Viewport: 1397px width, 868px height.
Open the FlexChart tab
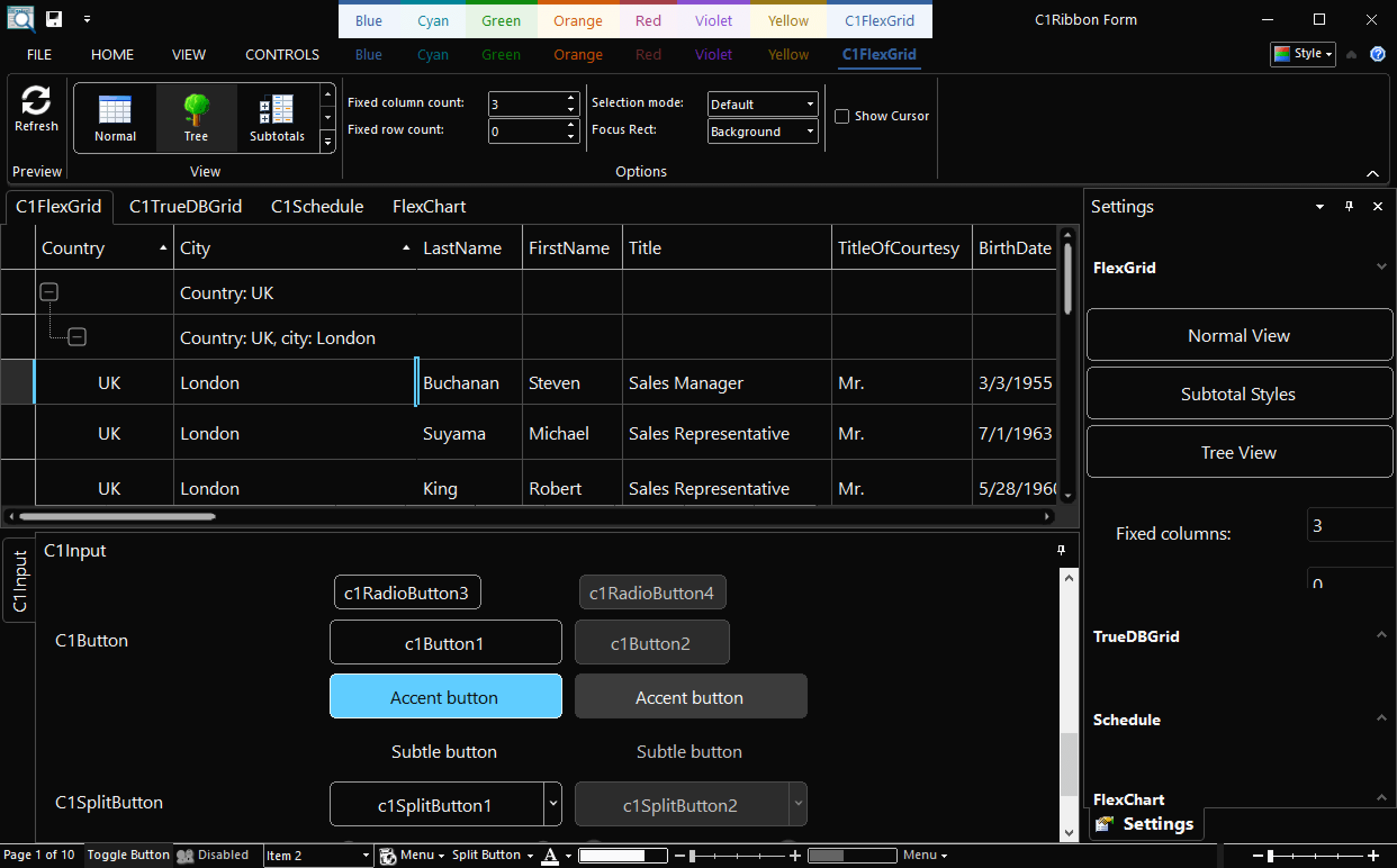(x=429, y=206)
